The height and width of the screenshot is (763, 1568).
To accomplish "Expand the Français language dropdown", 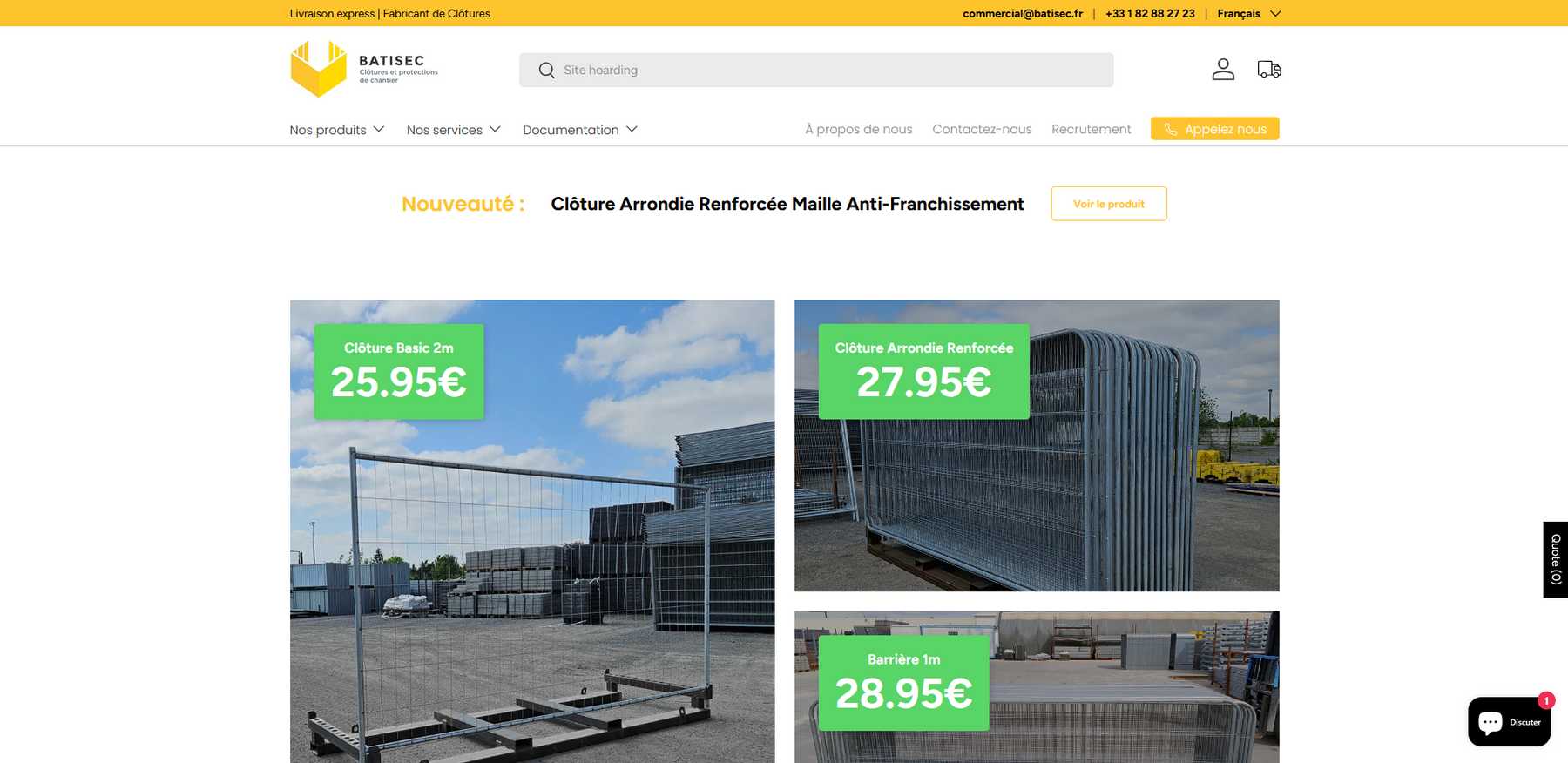I will click(x=1248, y=14).
